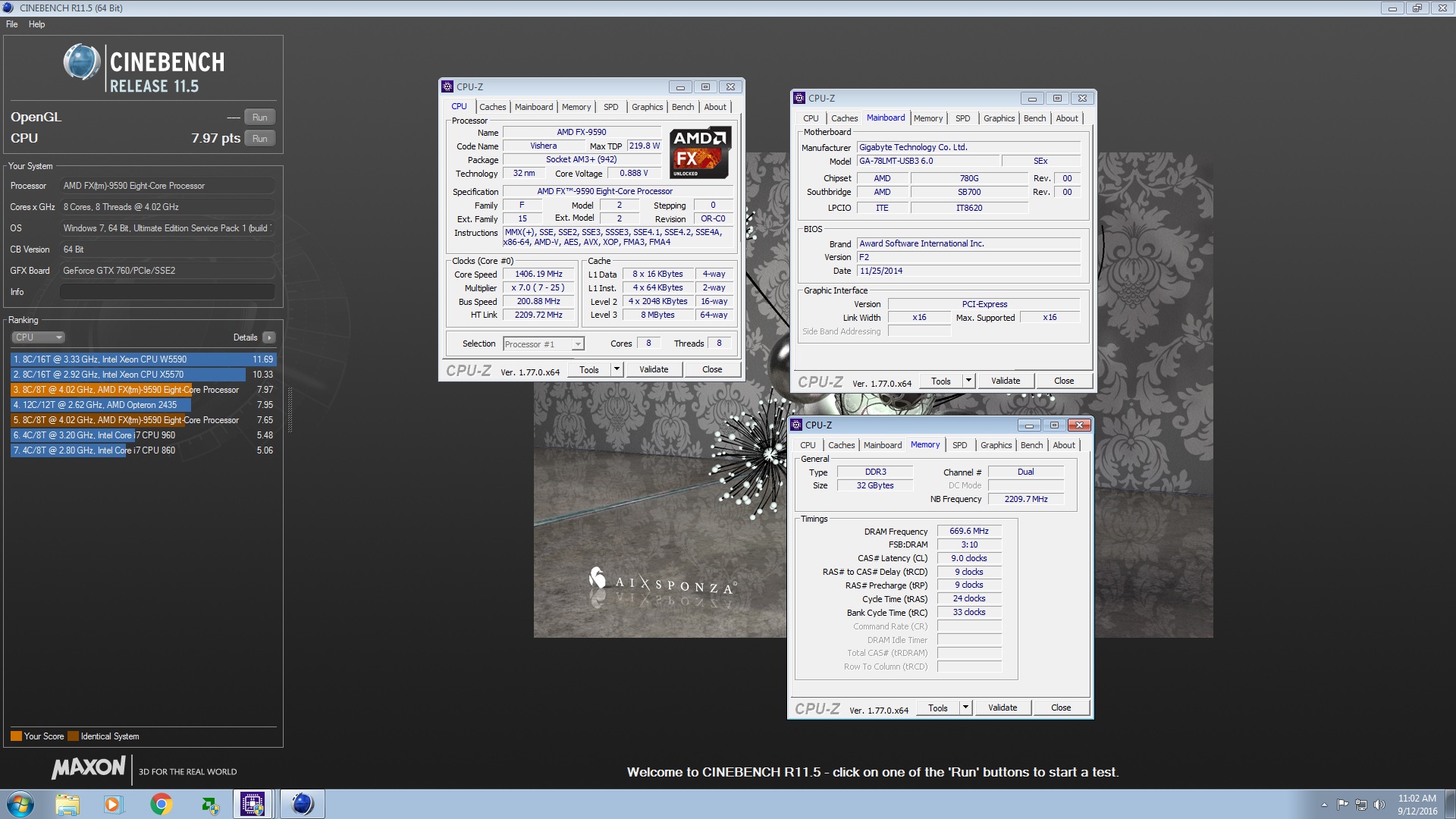The height and width of the screenshot is (819, 1456).
Task: Switch to Graphics tab in CPU window
Action: (648, 107)
